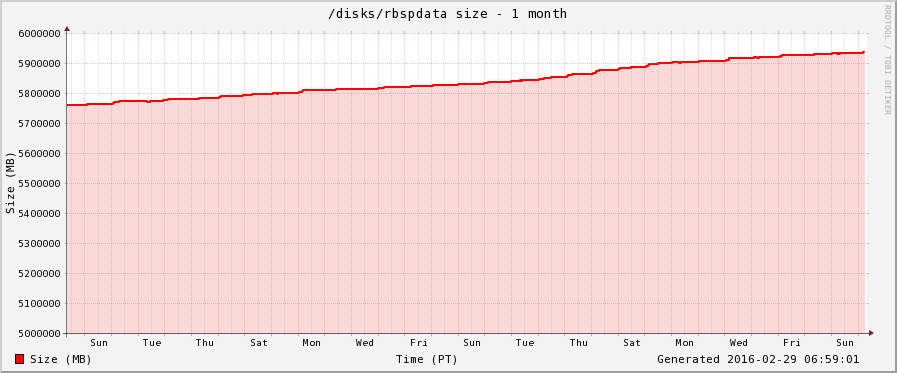Click the chart title '/disks/rbspdata size - 1 month'
The image size is (897, 373).
(447, 13)
